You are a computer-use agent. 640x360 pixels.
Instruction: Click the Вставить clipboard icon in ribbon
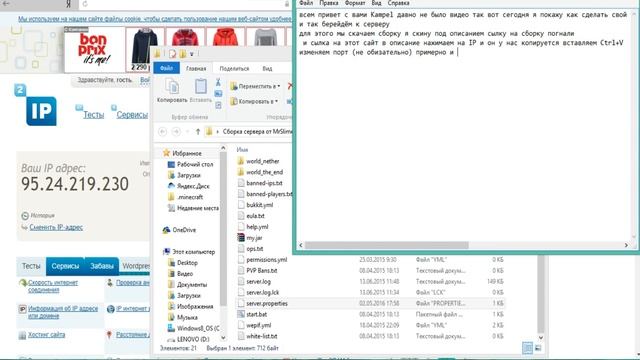200,87
